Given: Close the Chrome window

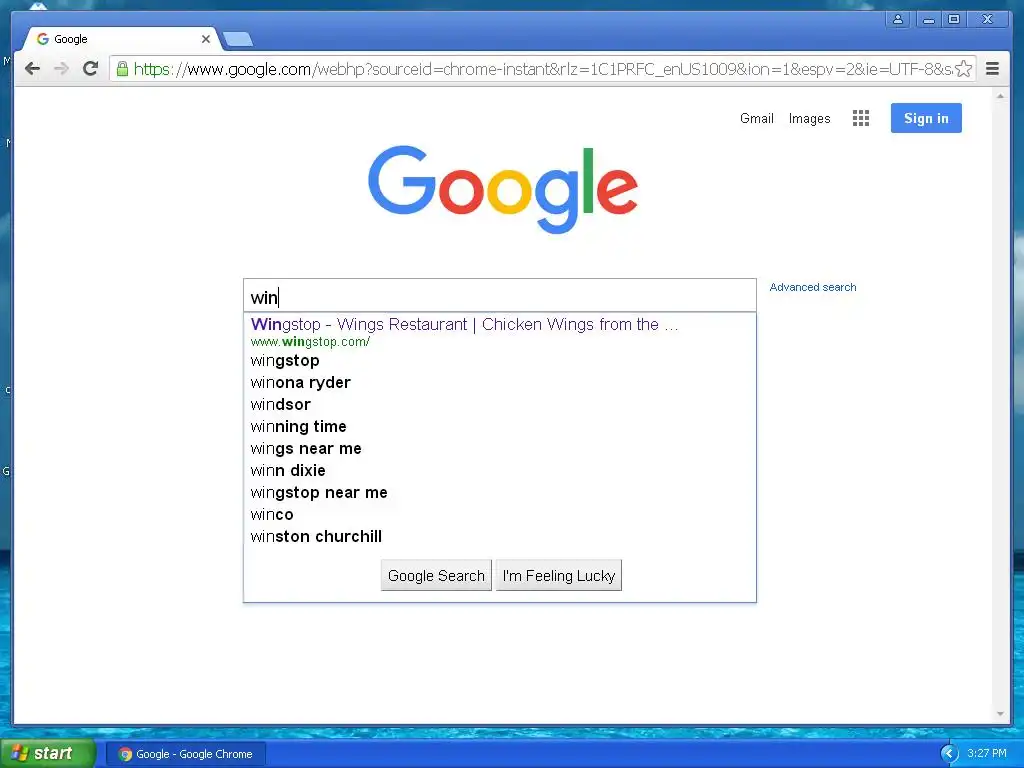Looking at the screenshot, I should (x=988, y=19).
